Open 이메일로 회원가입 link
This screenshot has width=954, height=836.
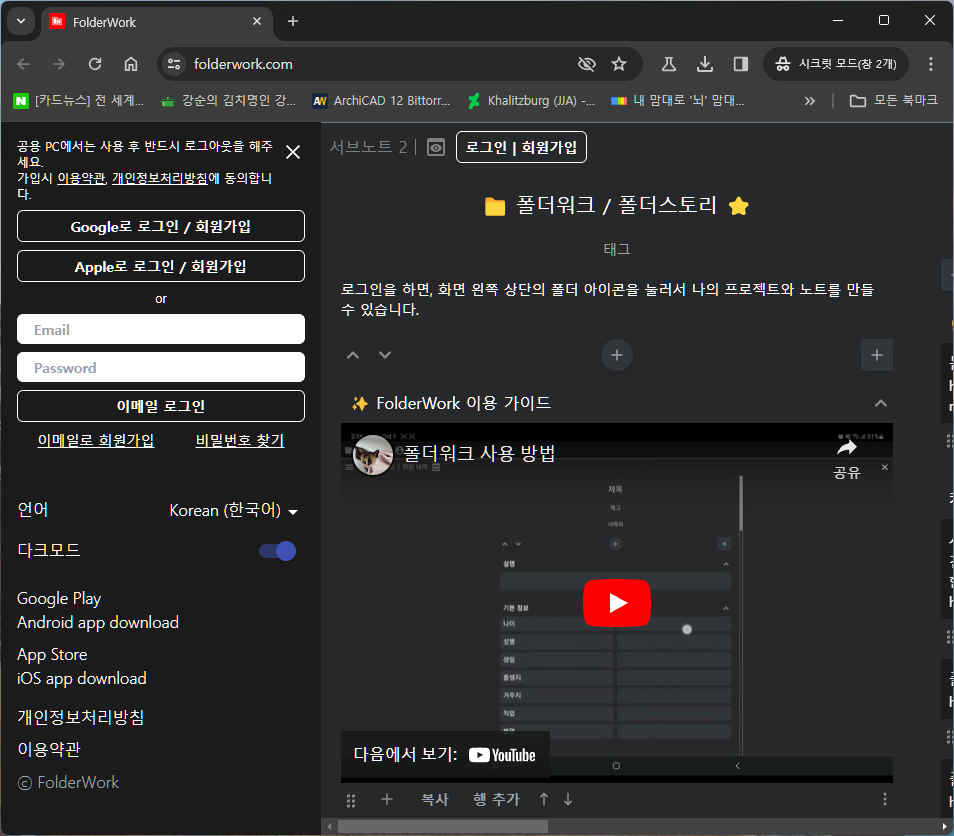click(96, 440)
